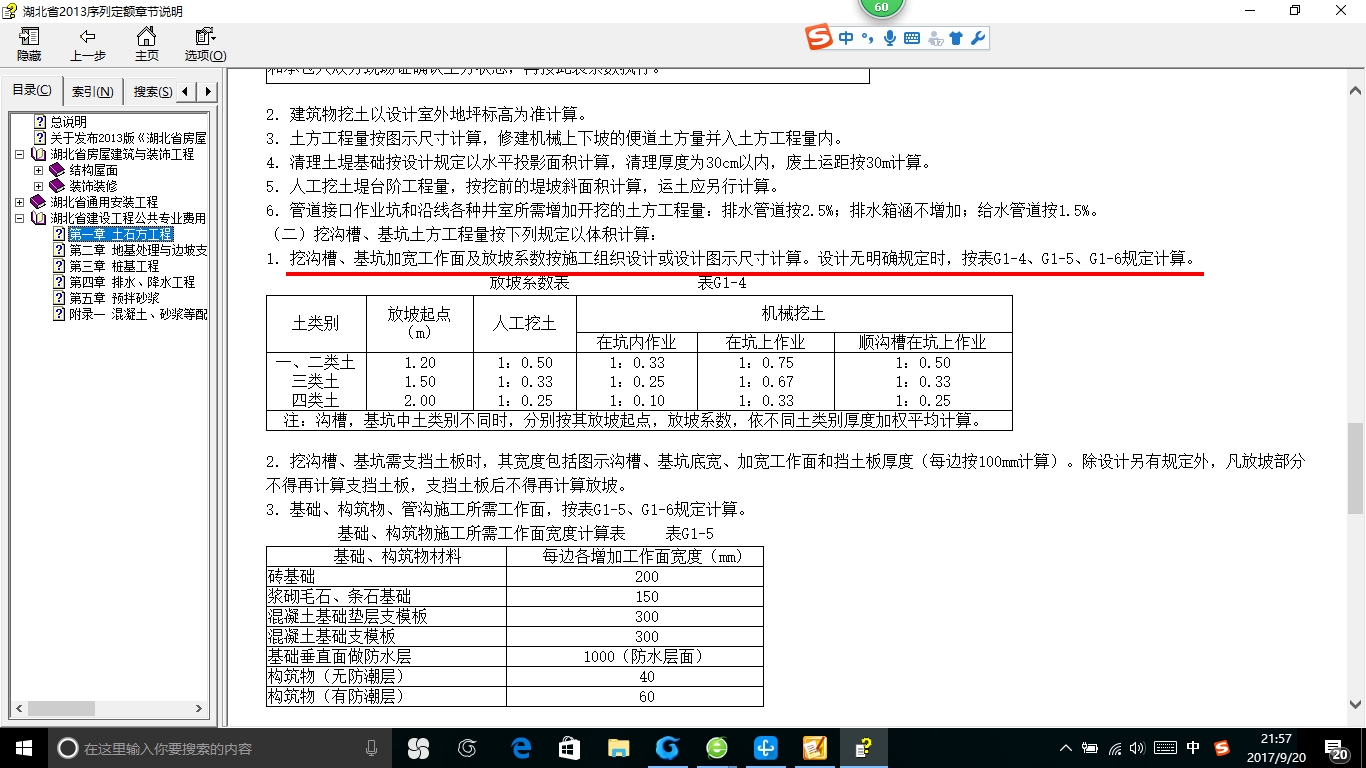The width and height of the screenshot is (1366, 768).
Task: Click the Sogou input method logo
Action: click(820, 38)
